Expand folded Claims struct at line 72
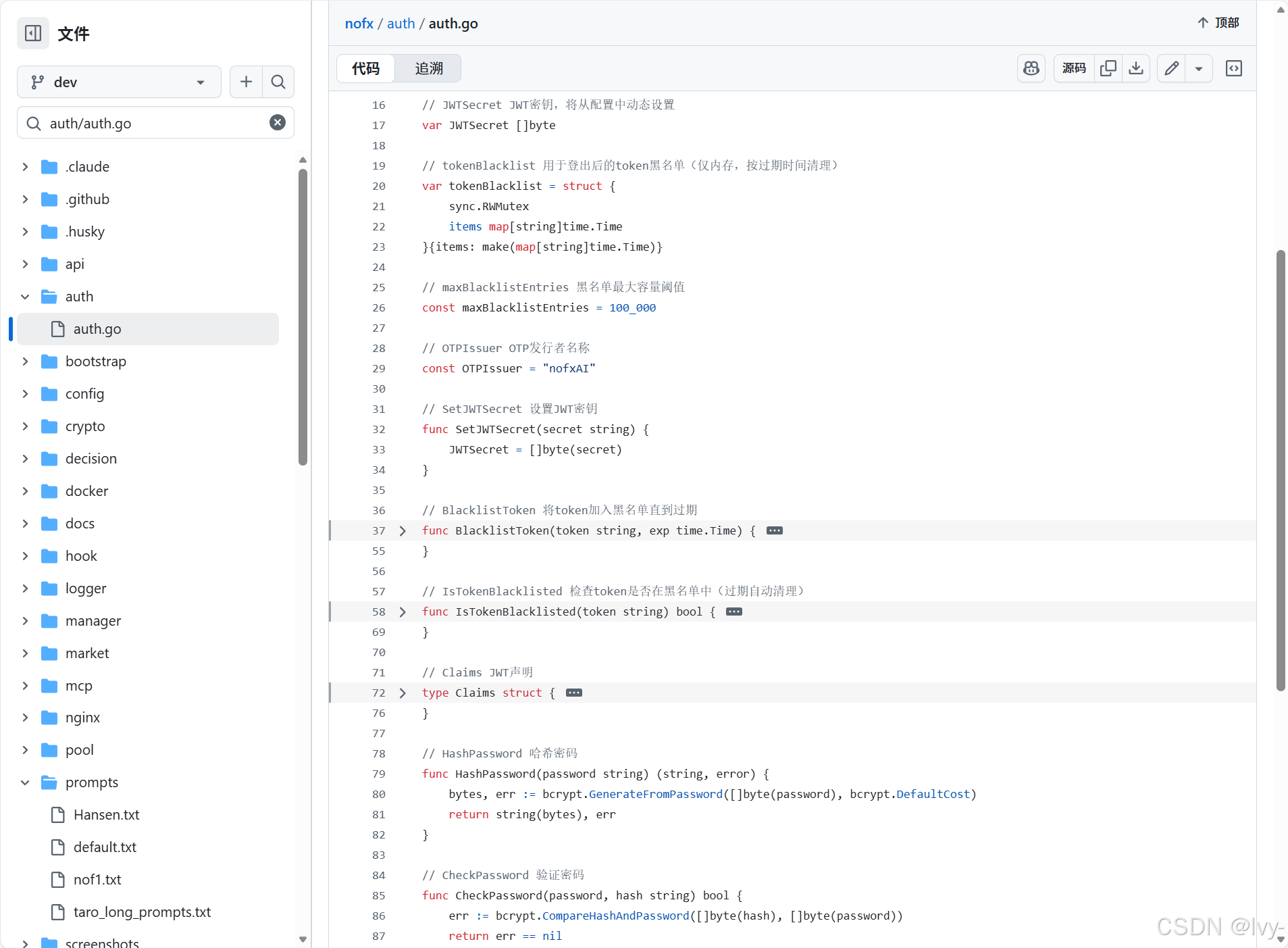The height and width of the screenshot is (948, 1288). (x=403, y=693)
